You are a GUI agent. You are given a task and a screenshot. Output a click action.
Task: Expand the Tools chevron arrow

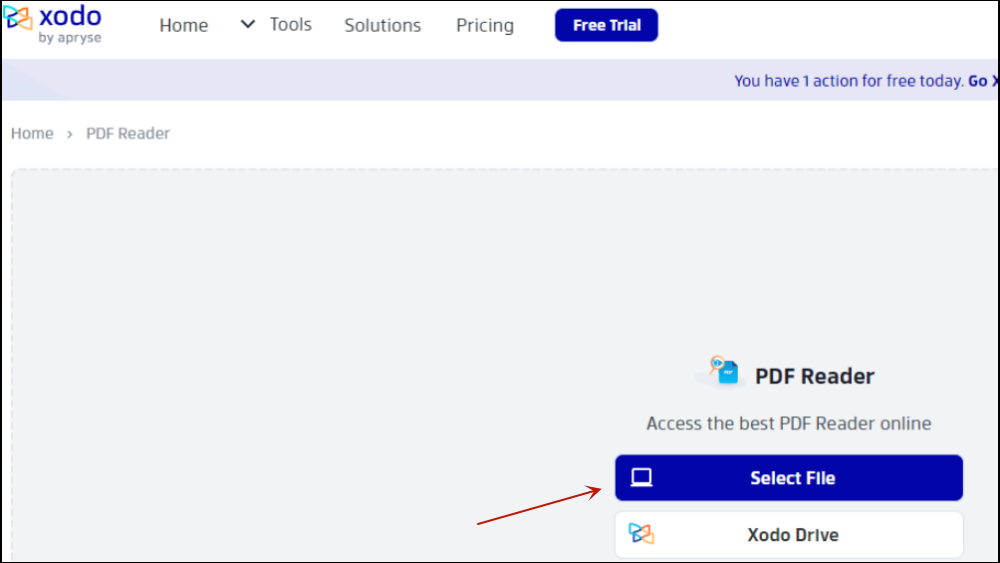point(247,24)
